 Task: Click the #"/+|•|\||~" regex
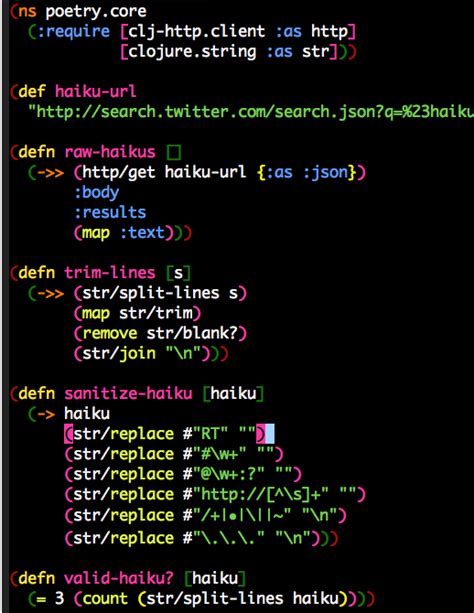pyautogui.click(x=237, y=515)
